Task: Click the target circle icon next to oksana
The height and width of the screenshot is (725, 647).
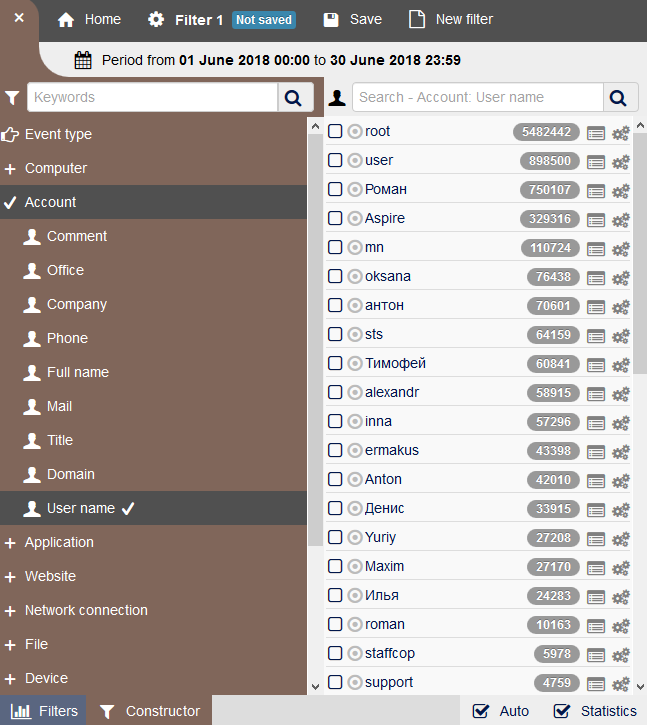Action: click(x=355, y=276)
